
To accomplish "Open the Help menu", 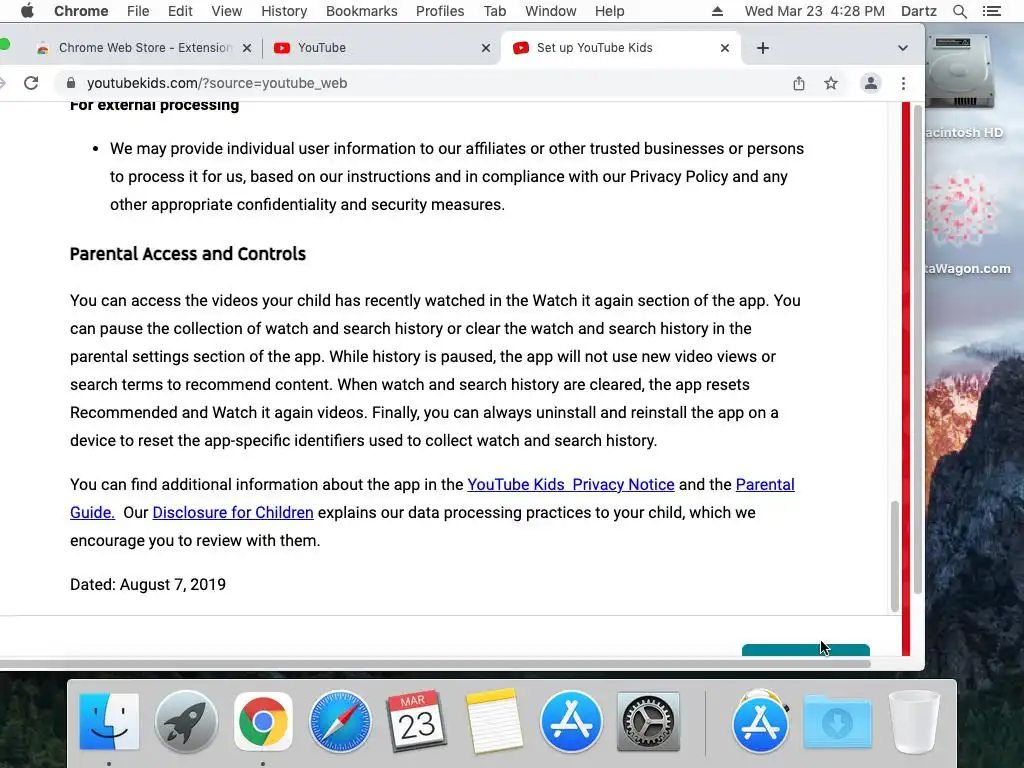I will coord(609,11).
